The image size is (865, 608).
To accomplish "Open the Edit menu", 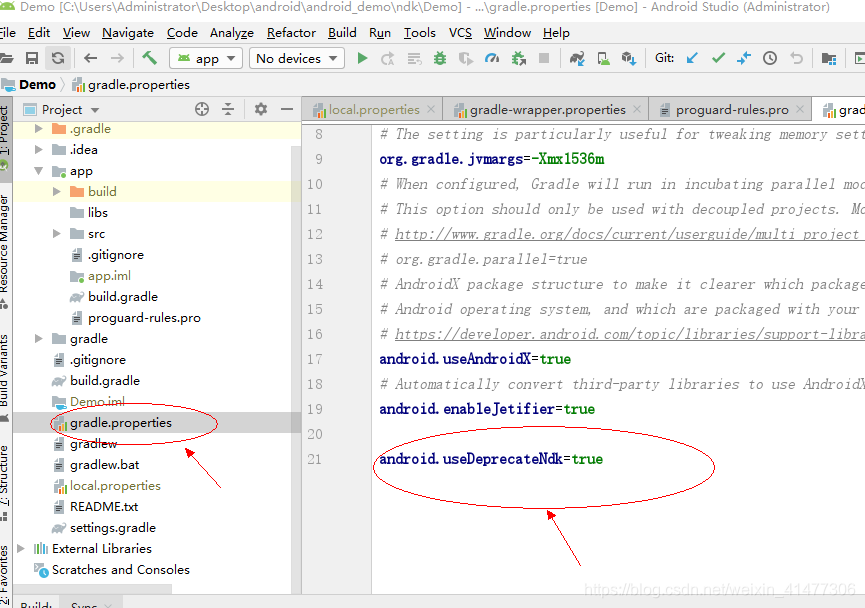I will 39,33.
